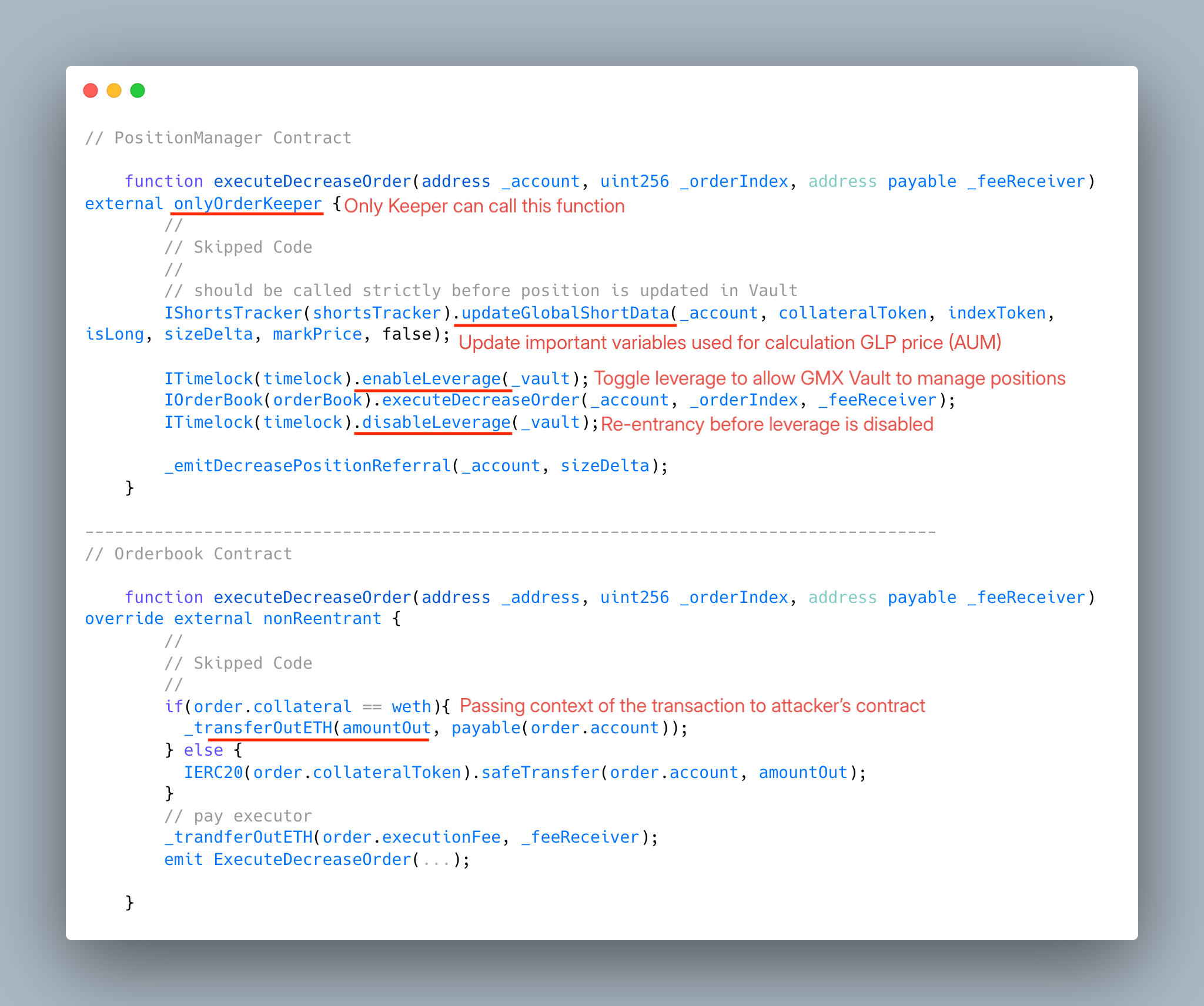
Task: Click the yellow minimize window dot
Action: 114,90
